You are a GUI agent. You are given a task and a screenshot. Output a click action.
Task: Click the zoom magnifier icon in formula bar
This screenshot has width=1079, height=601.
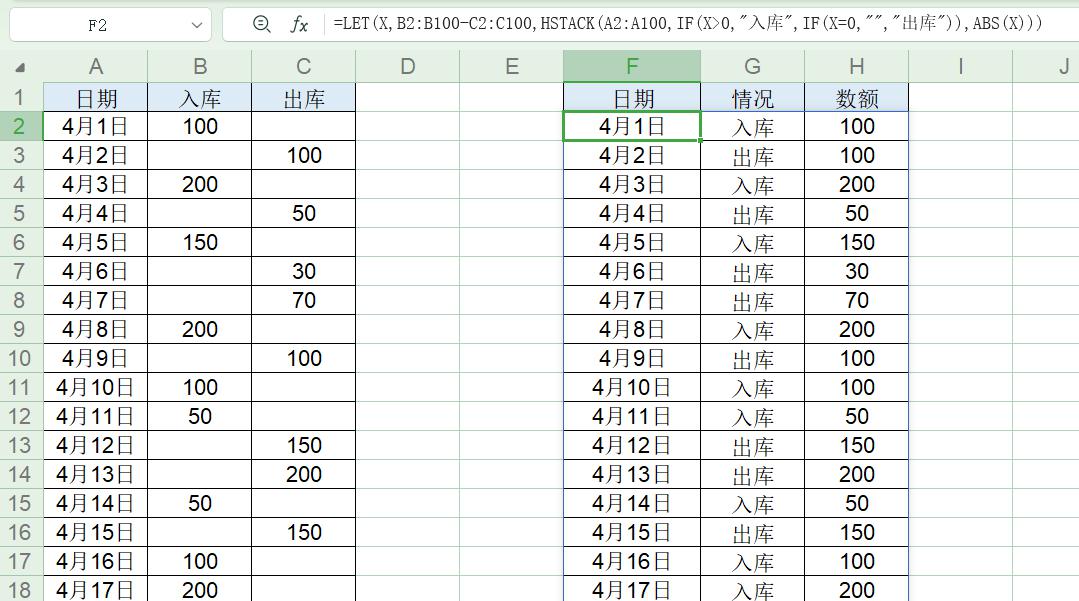click(x=261, y=25)
